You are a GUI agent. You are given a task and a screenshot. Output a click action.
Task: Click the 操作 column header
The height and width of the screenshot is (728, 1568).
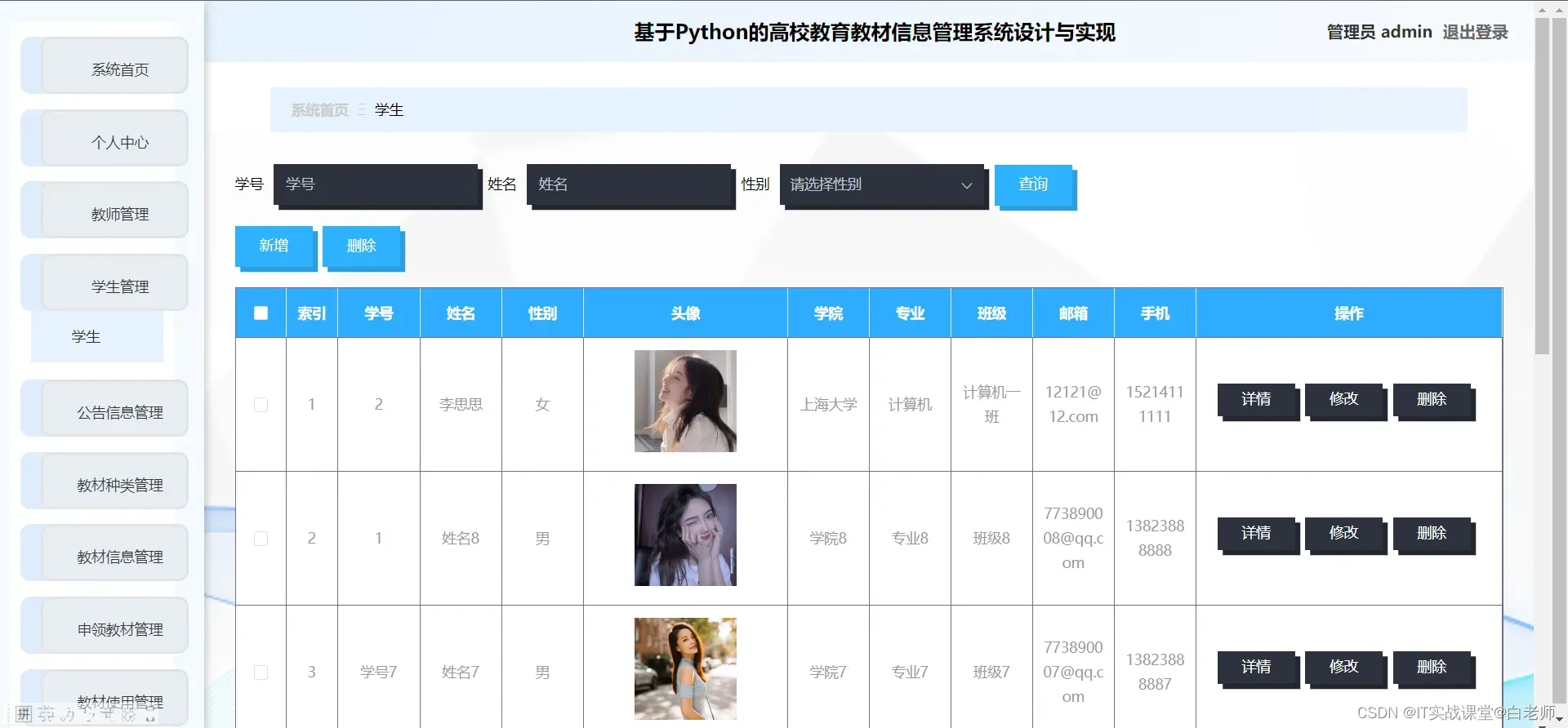(x=1349, y=313)
